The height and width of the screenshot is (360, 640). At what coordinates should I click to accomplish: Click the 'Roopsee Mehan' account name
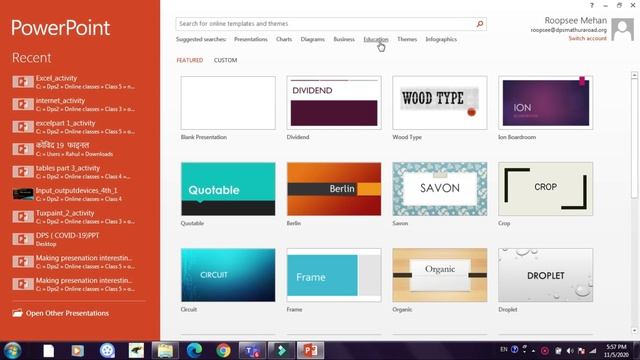[576, 20]
